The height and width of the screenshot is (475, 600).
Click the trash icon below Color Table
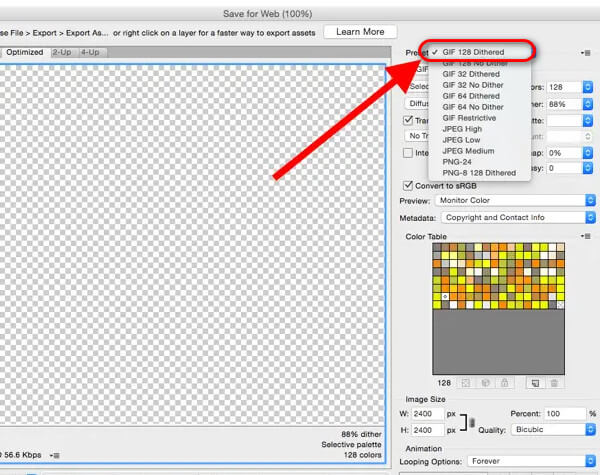(x=556, y=383)
